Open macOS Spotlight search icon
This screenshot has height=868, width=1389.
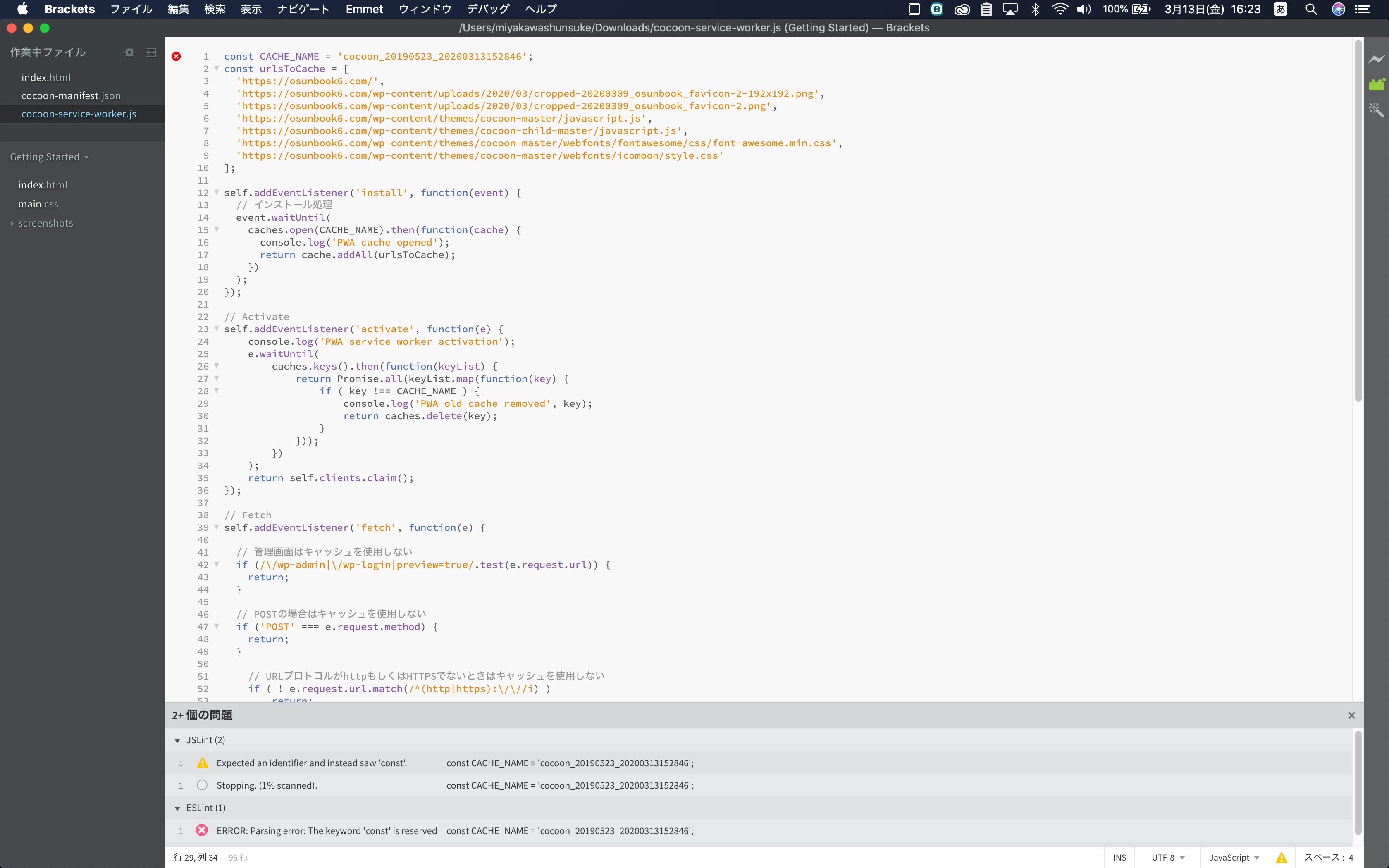click(1311, 9)
